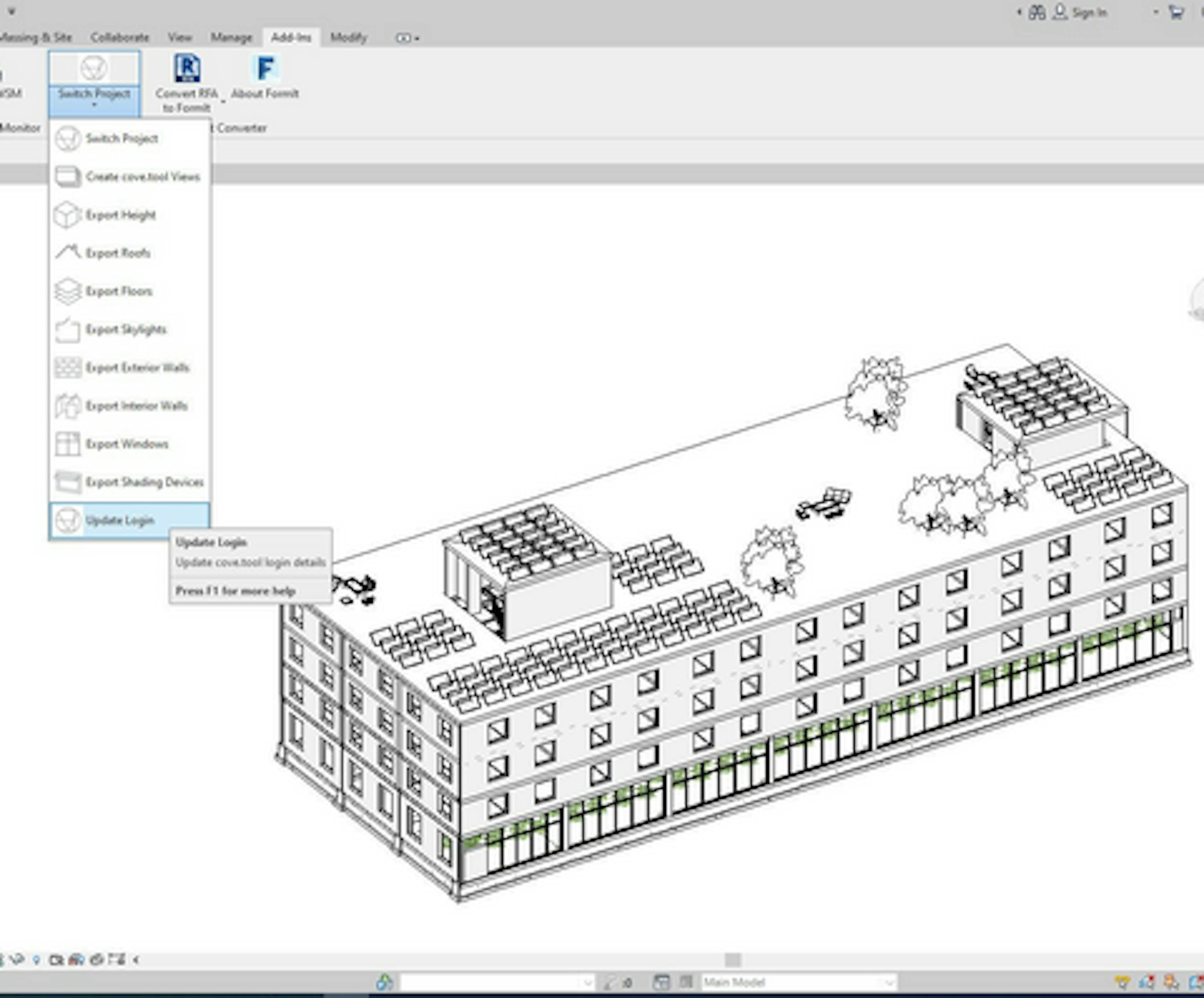Screen dimensions: 1204x998
Task: Switch to the Collaborate ribbon tab
Action: pos(120,38)
